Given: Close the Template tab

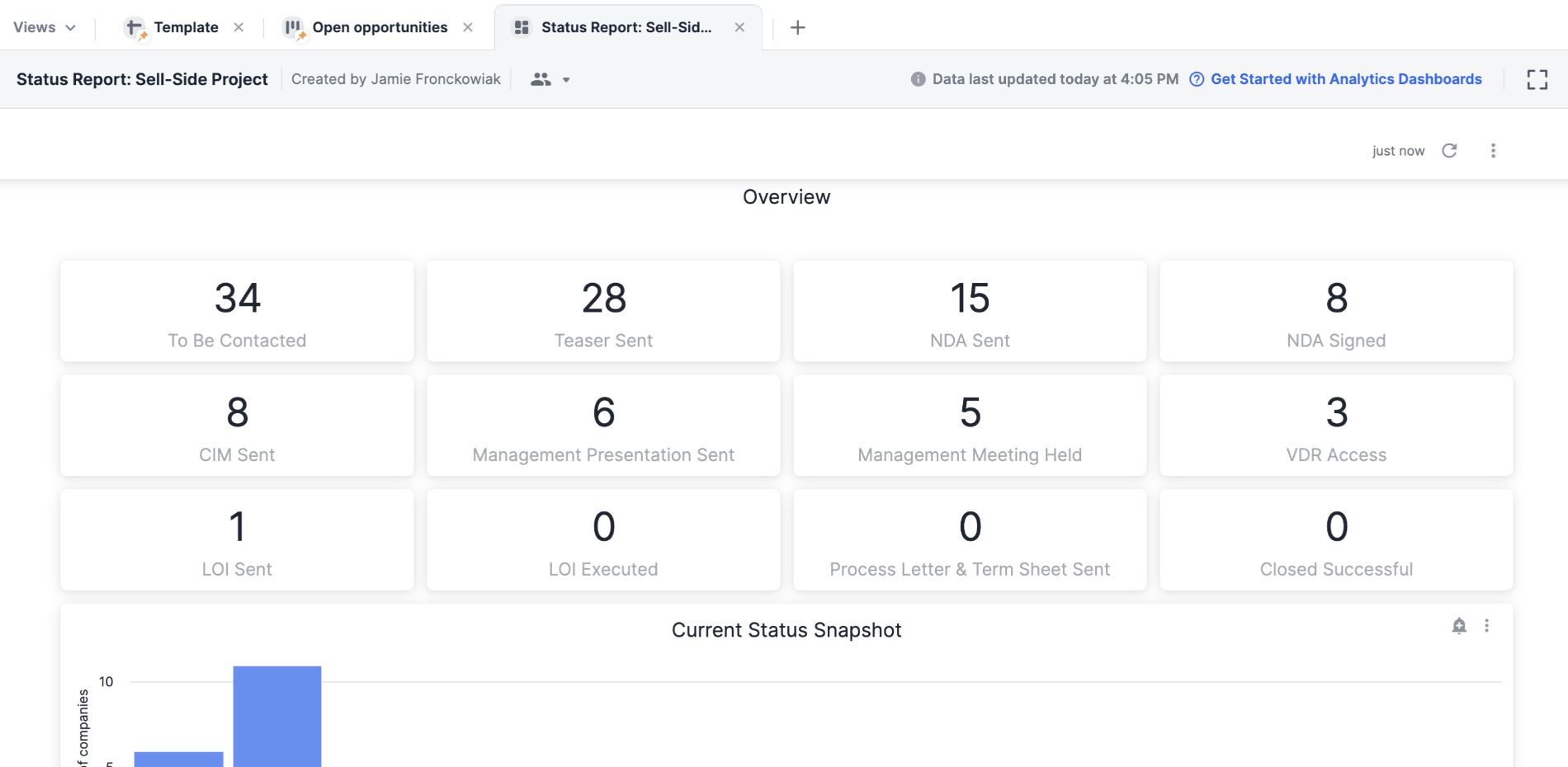Looking at the screenshot, I should 239,26.
